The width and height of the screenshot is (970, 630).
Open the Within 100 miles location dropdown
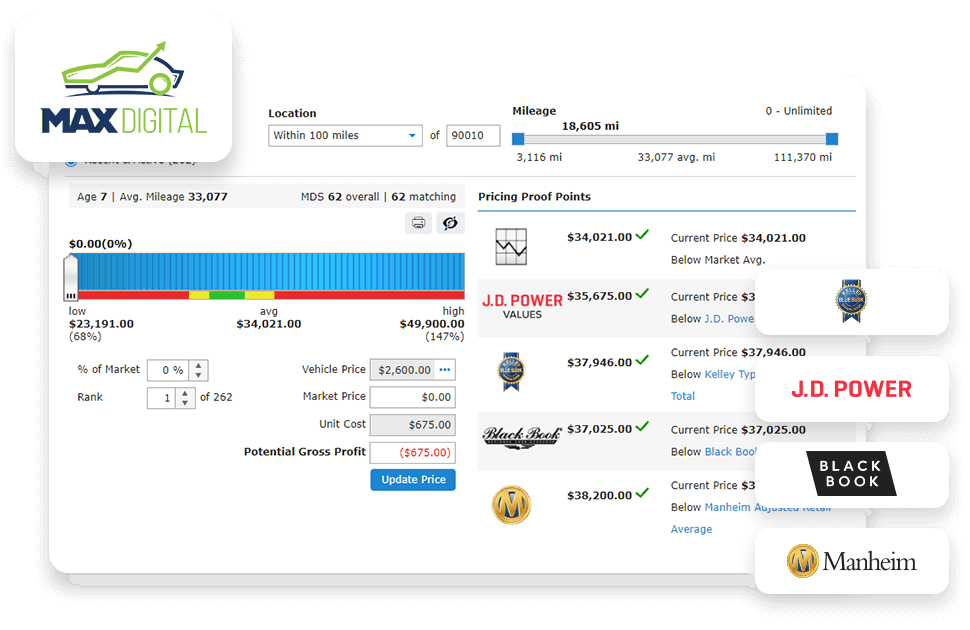coord(345,136)
